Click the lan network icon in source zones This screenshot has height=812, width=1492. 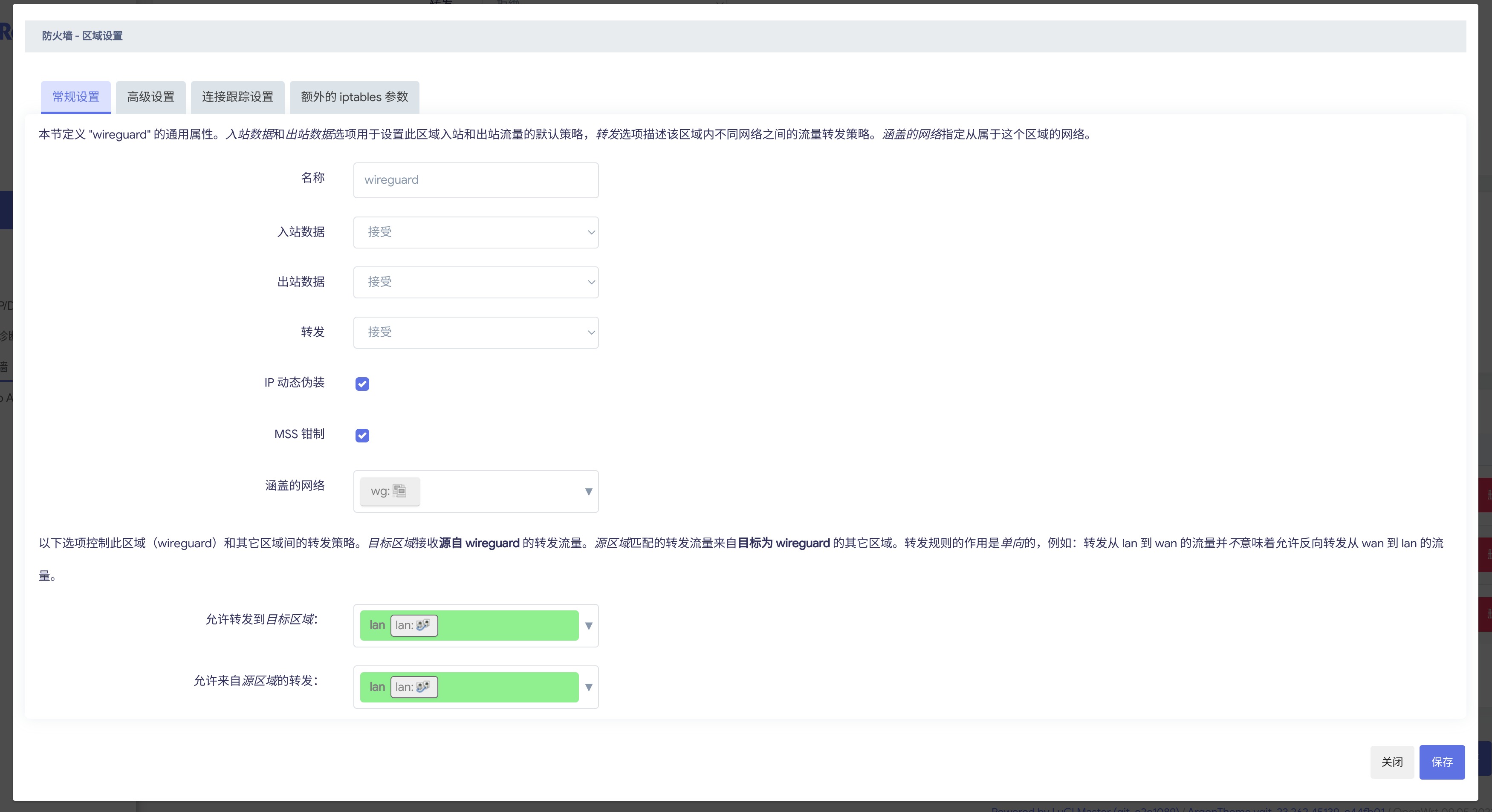(x=423, y=686)
